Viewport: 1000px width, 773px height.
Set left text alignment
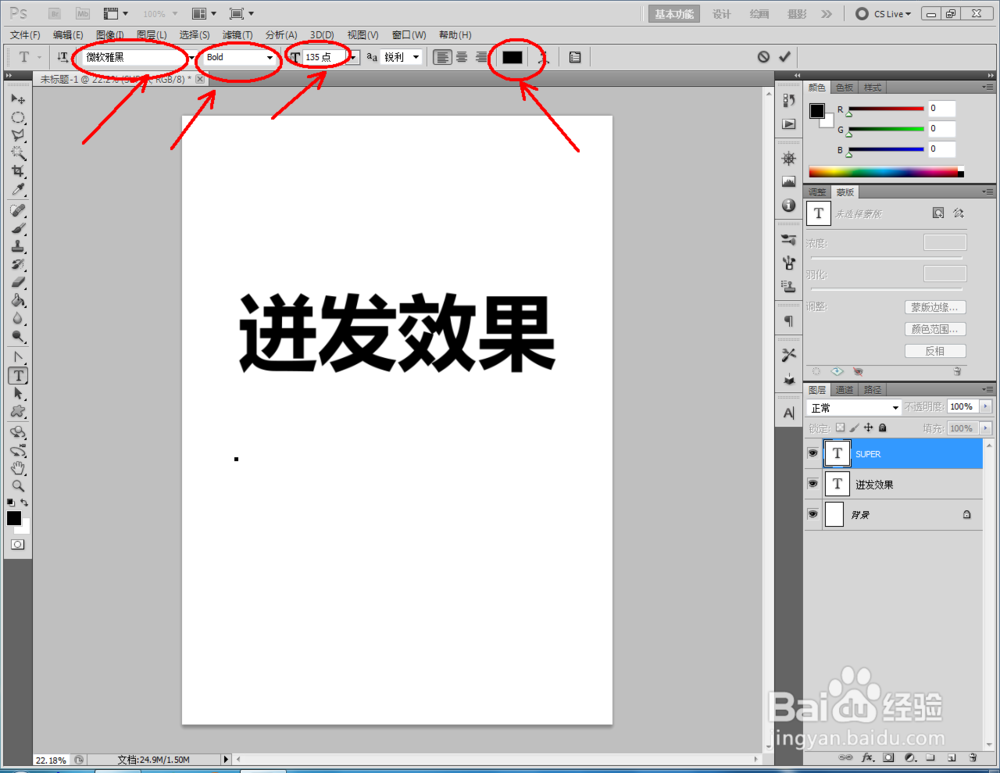[442, 57]
